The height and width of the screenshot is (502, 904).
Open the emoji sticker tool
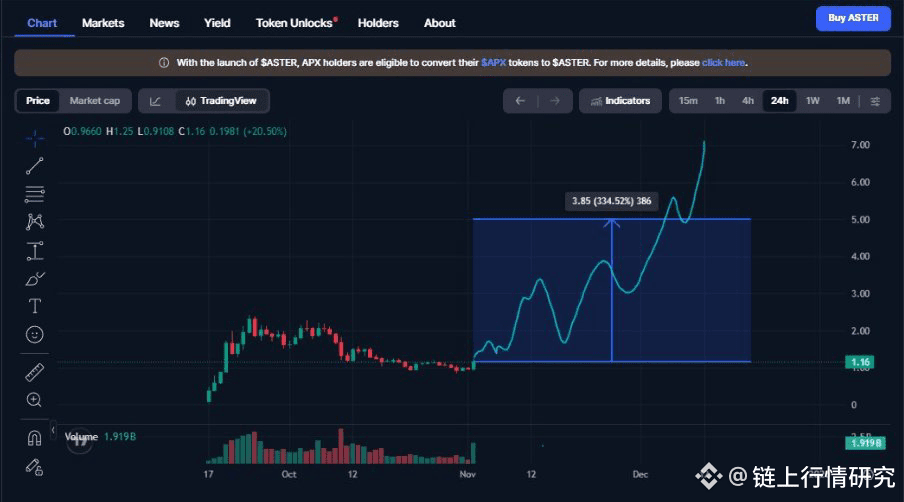click(34, 334)
